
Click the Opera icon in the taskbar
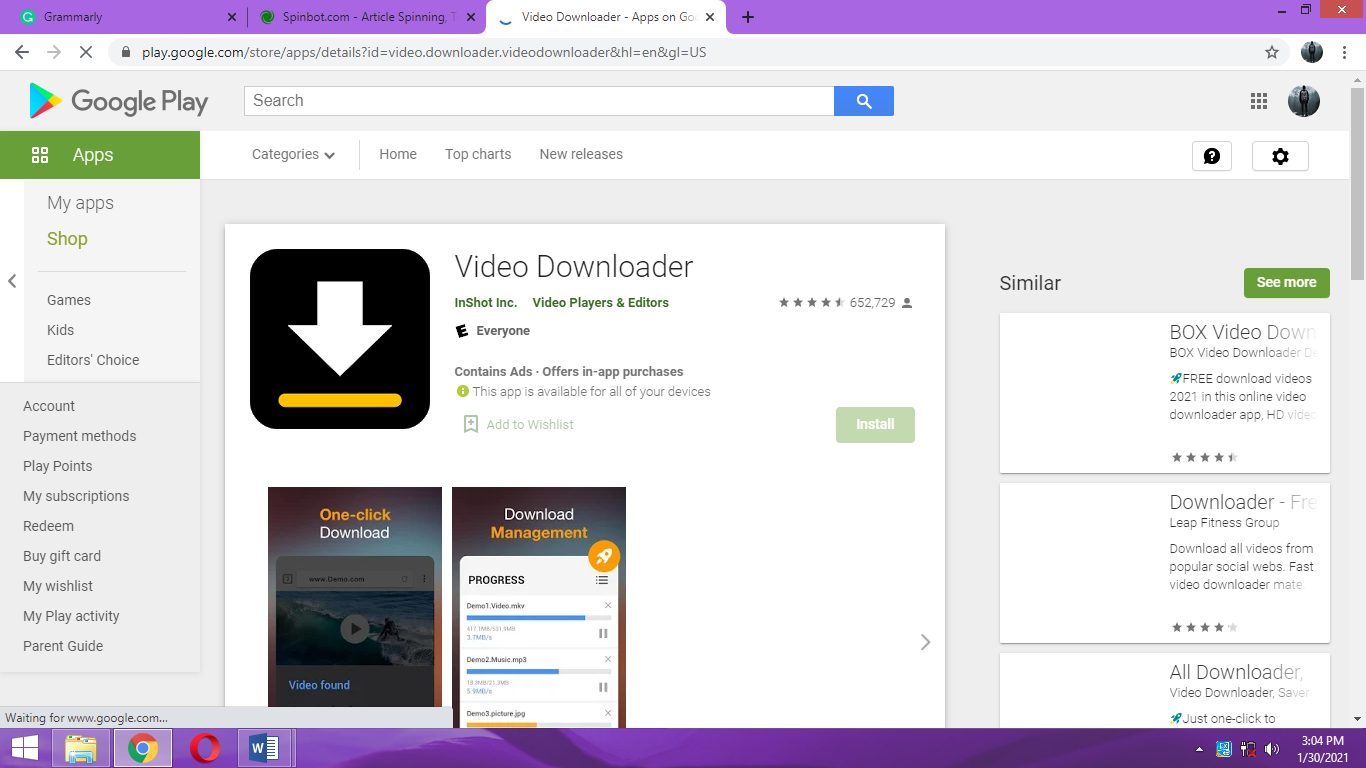tap(206, 748)
